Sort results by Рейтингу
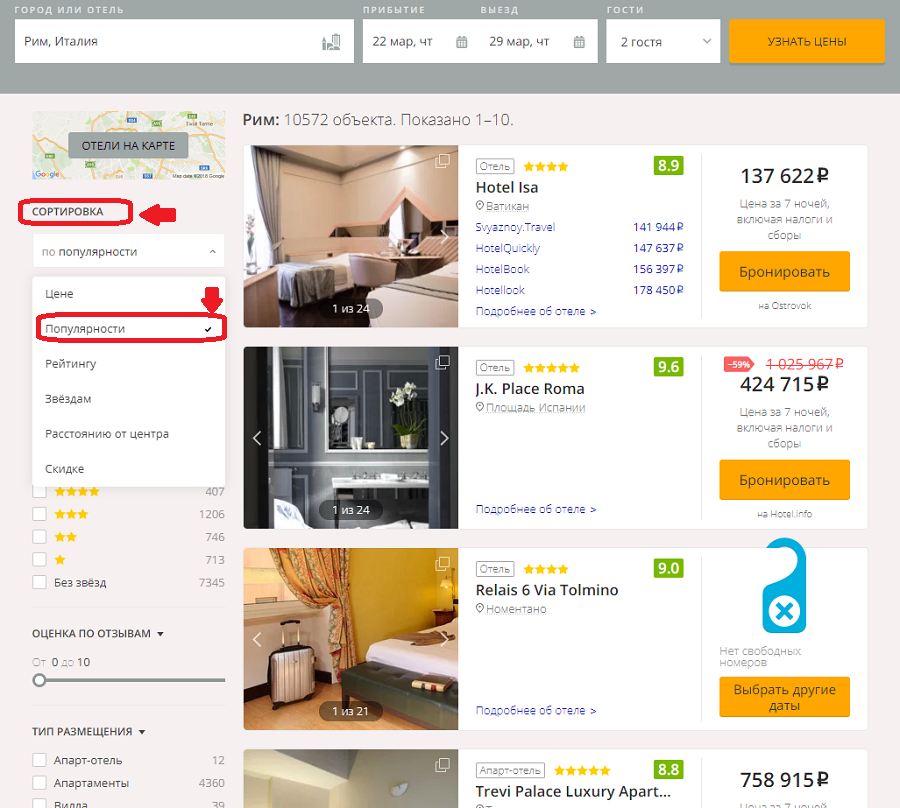This screenshot has width=900, height=808. click(x=129, y=364)
